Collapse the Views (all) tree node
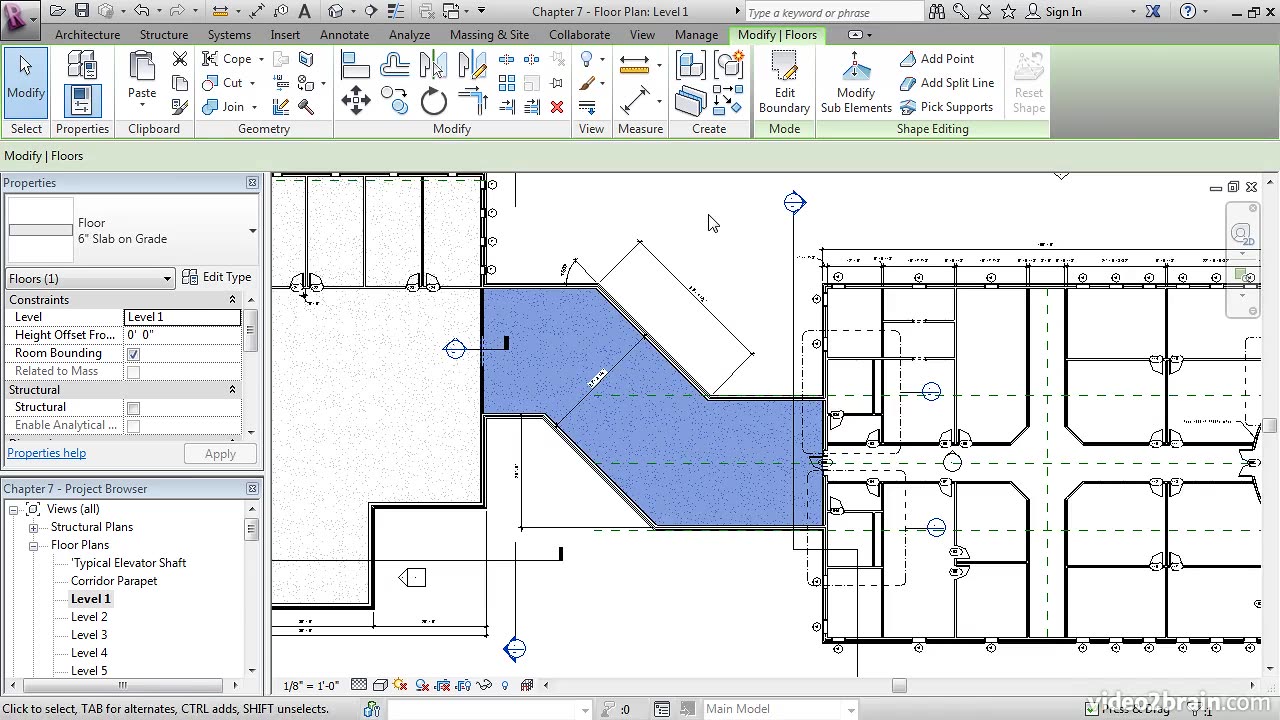 coord(13,510)
